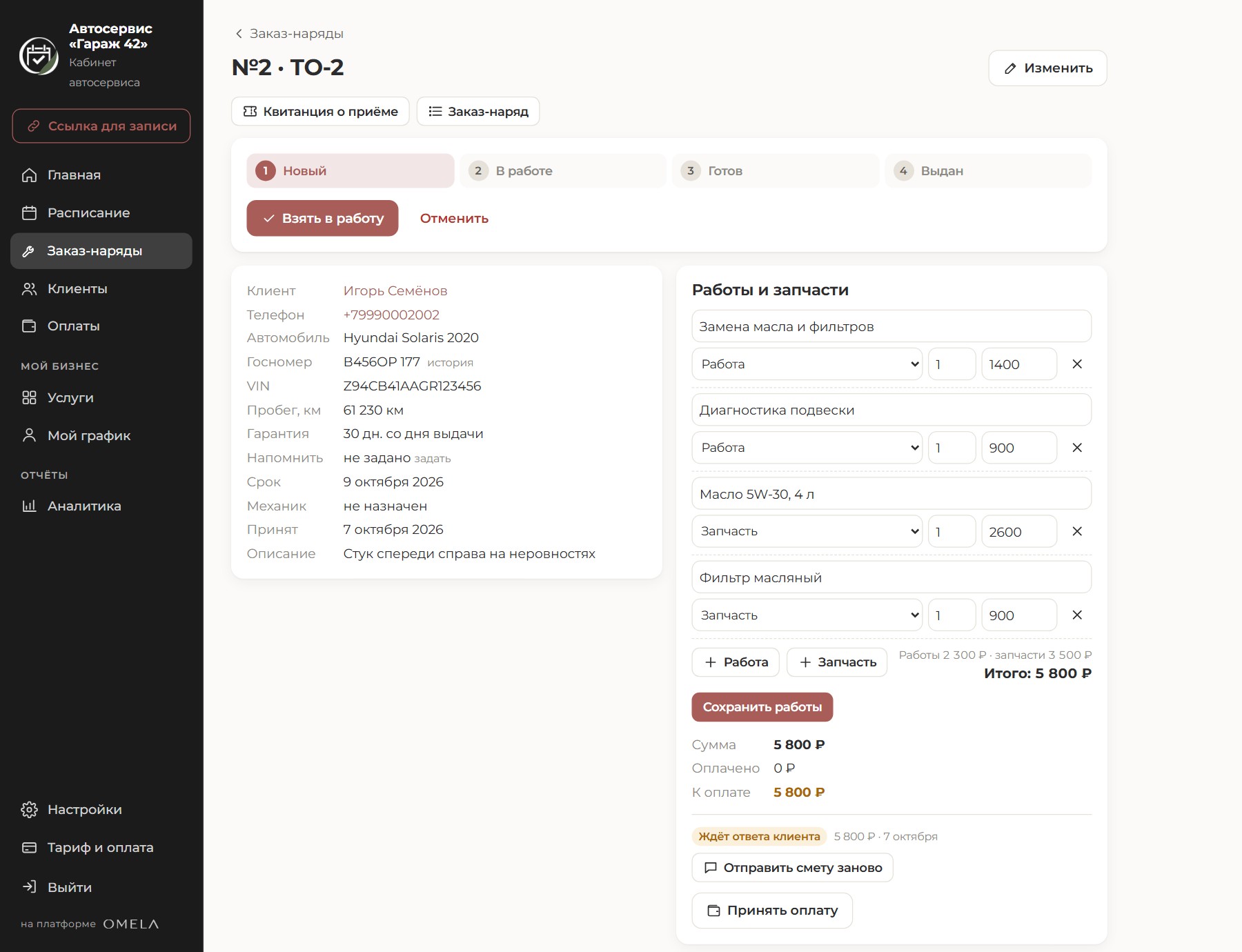Open Мой график page
The height and width of the screenshot is (952, 1242).
[101, 436]
